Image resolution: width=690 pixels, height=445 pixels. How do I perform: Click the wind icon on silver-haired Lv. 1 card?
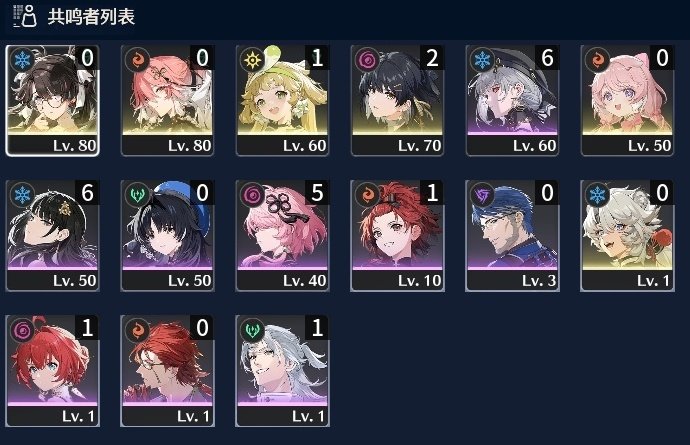coord(252,330)
